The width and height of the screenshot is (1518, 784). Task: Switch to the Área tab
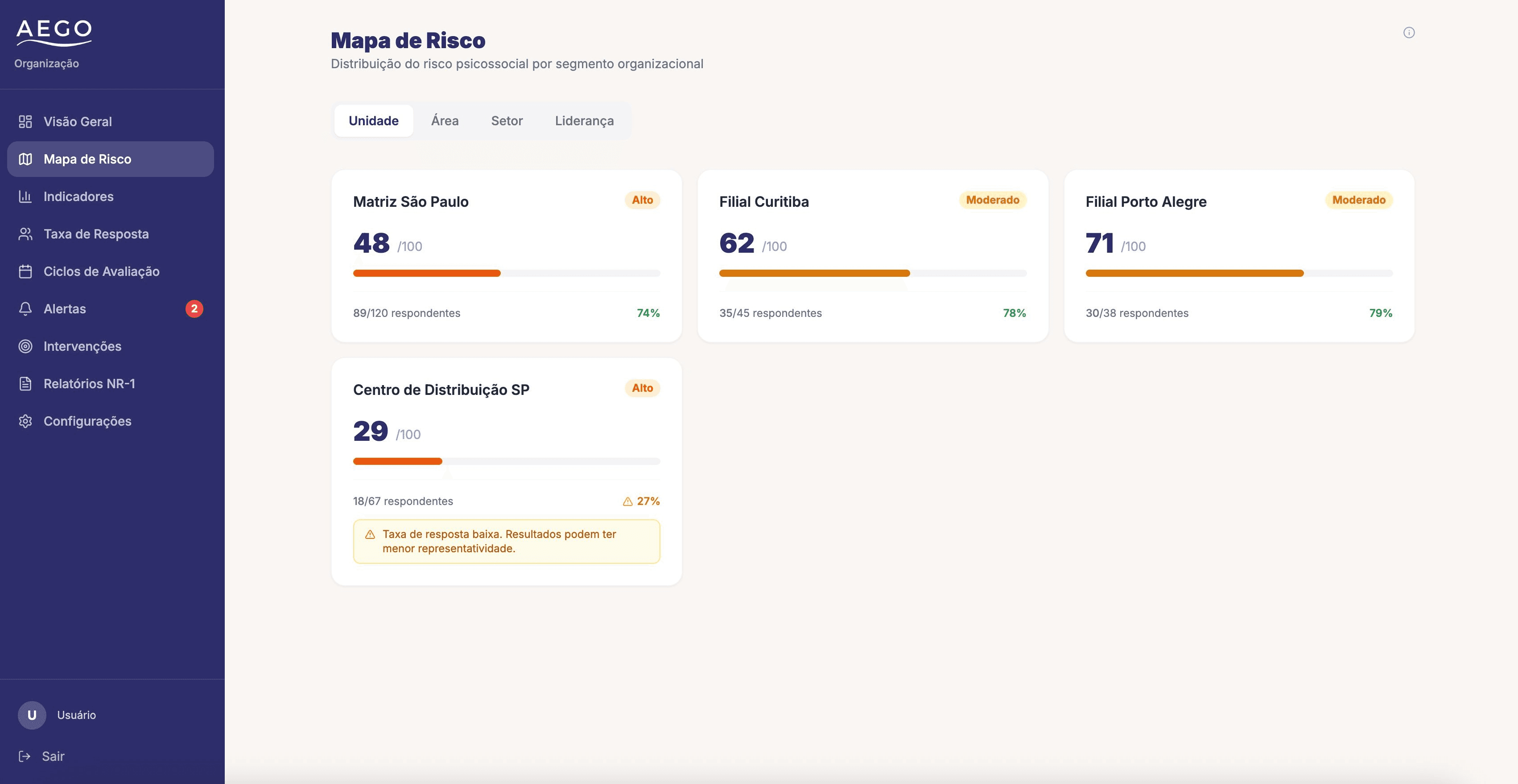(x=445, y=121)
